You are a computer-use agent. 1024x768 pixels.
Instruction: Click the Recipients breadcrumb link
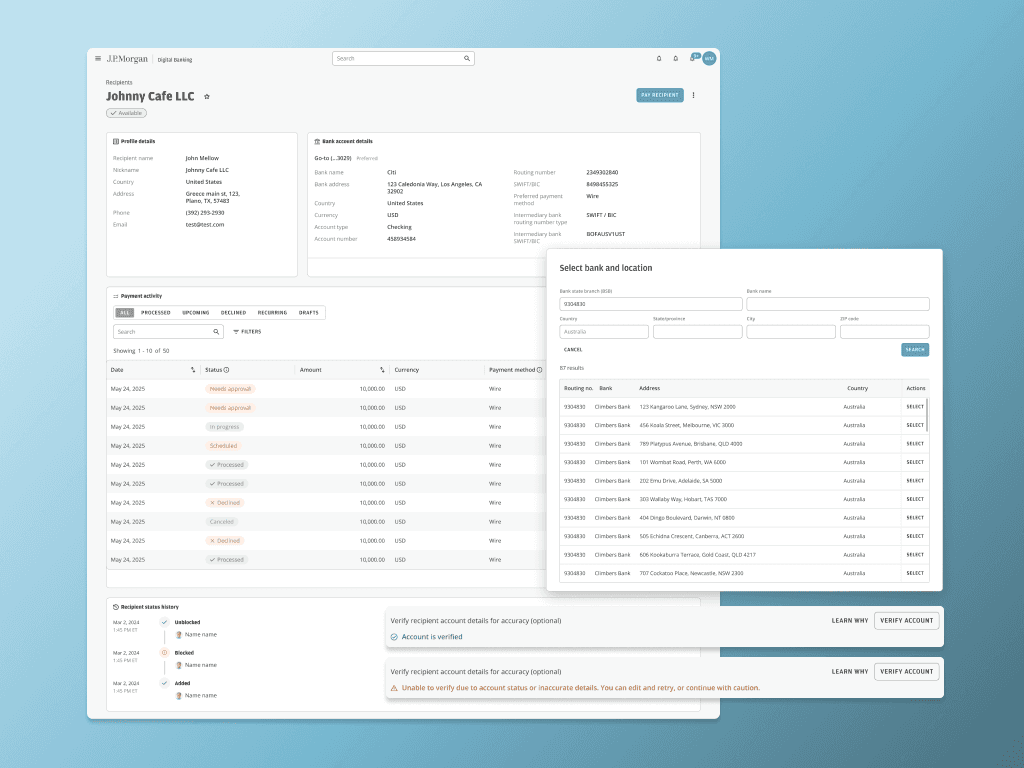pyautogui.click(x=119, y=82)
